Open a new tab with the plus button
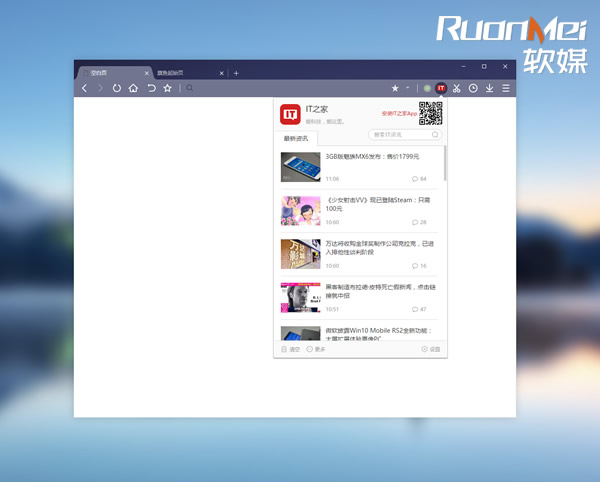Viewport: 600px width, 482px height. click(x=236, y=73)
